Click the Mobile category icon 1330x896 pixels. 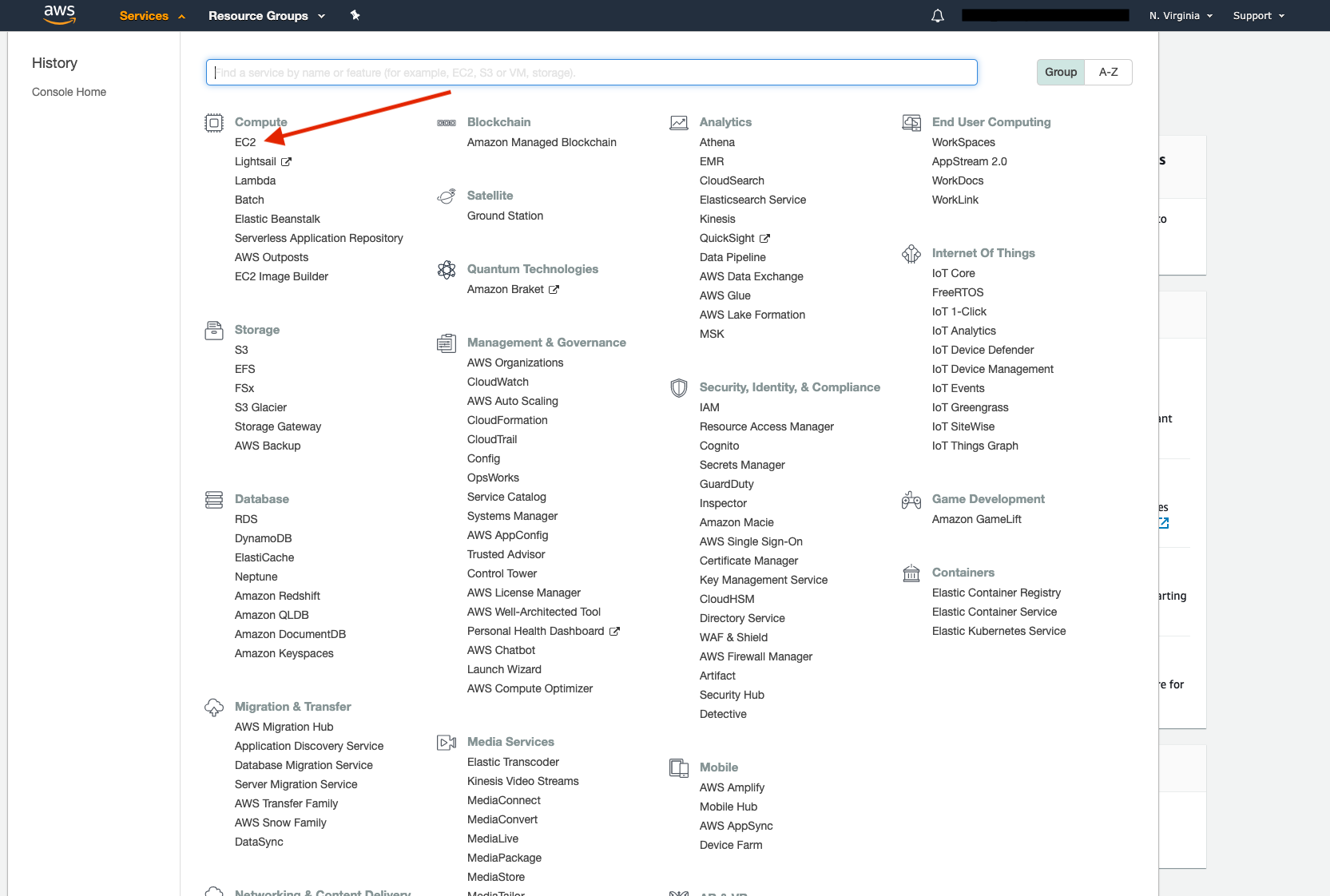coord(679,768)
